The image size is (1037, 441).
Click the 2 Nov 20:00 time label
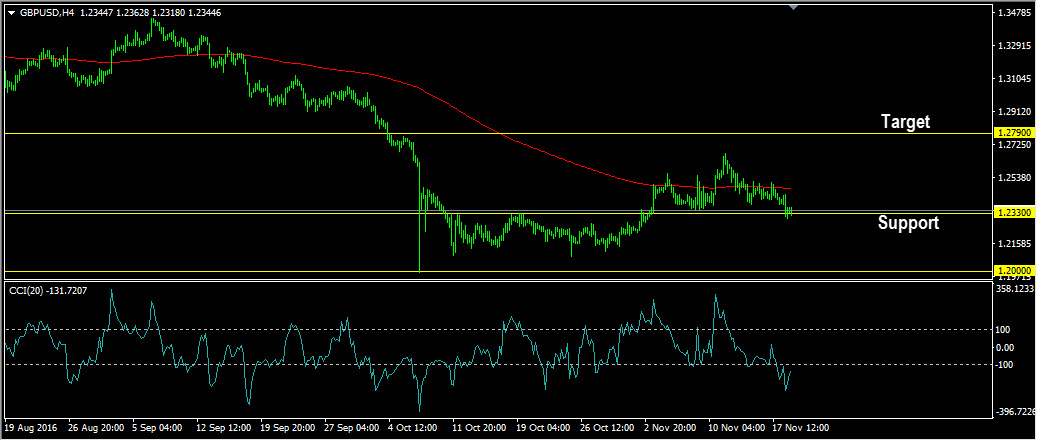pos(669,428)
